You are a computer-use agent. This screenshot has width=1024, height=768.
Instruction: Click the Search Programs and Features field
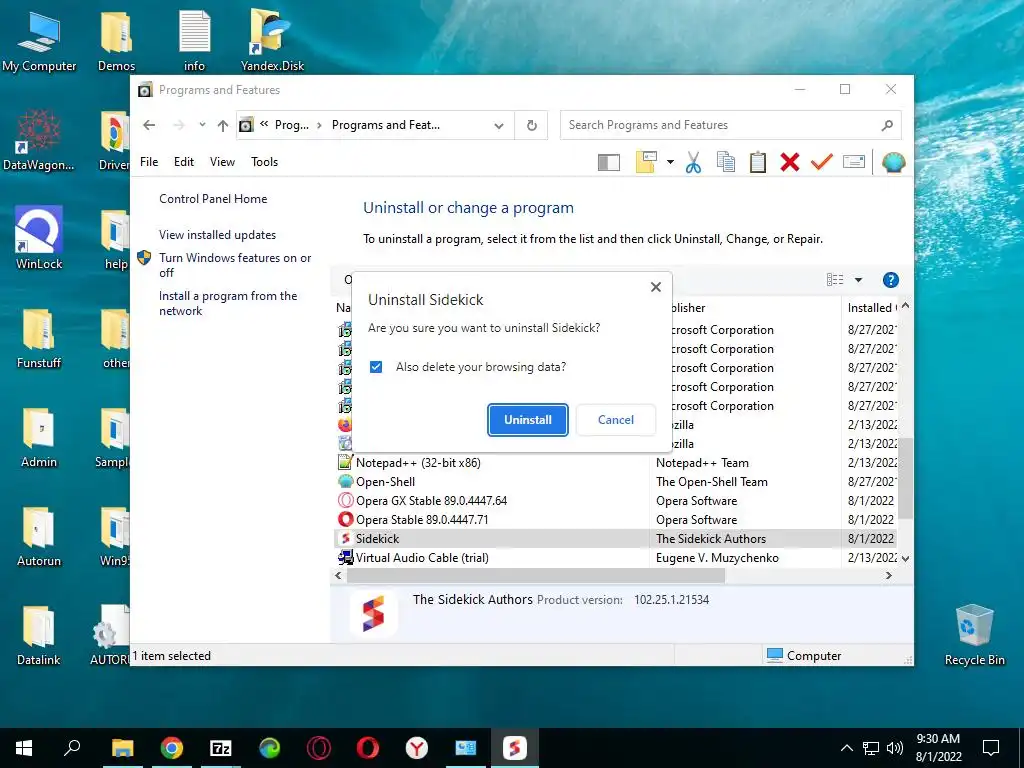click(x=731, y=125)
